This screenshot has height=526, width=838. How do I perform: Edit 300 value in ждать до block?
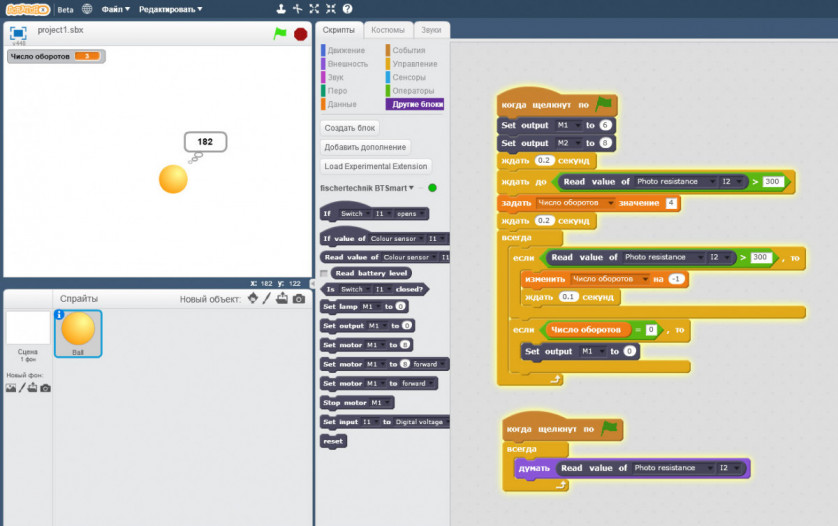click(773, 181)
